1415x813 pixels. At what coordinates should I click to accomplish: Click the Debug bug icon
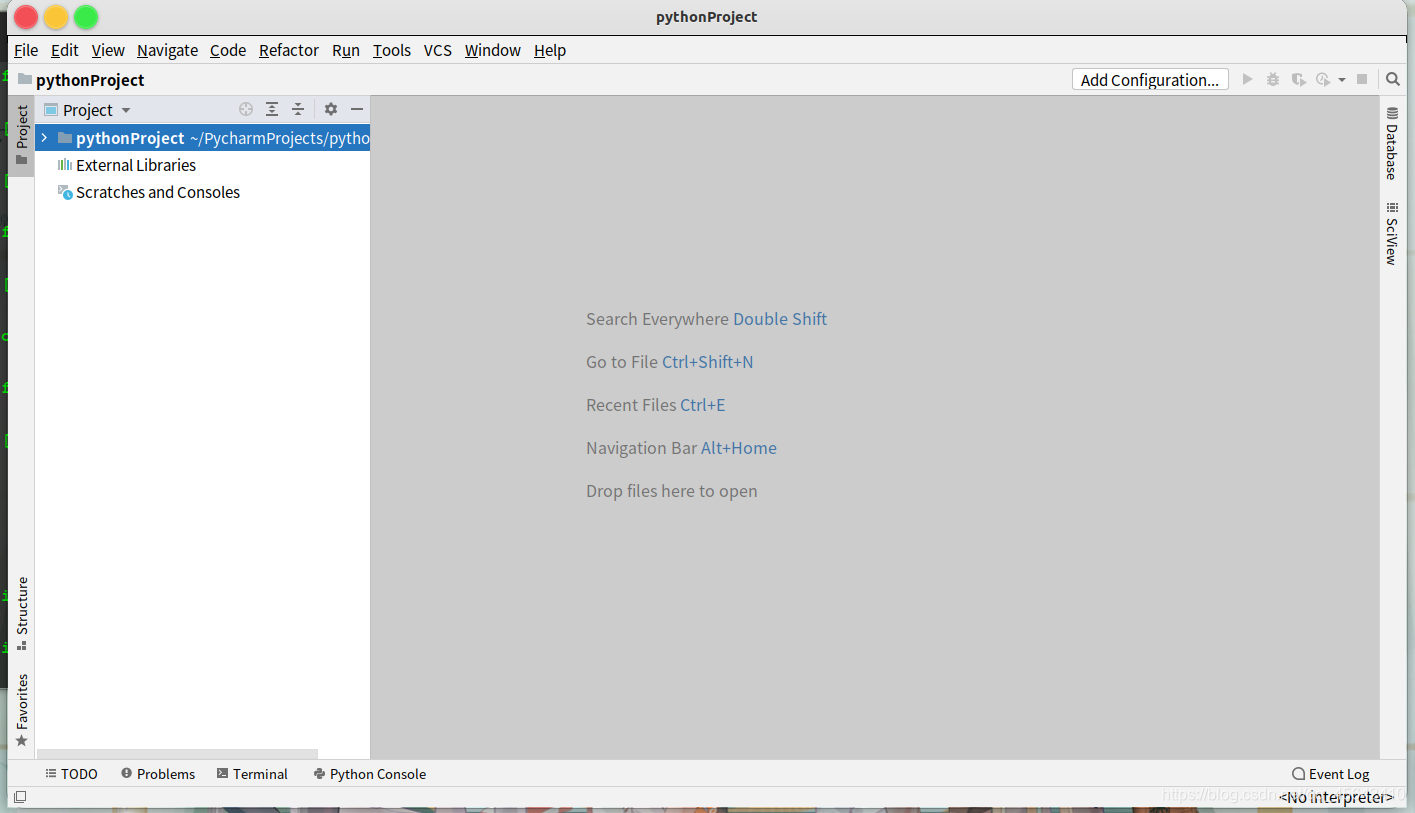pyautogui.click(x=1273, y=79)
